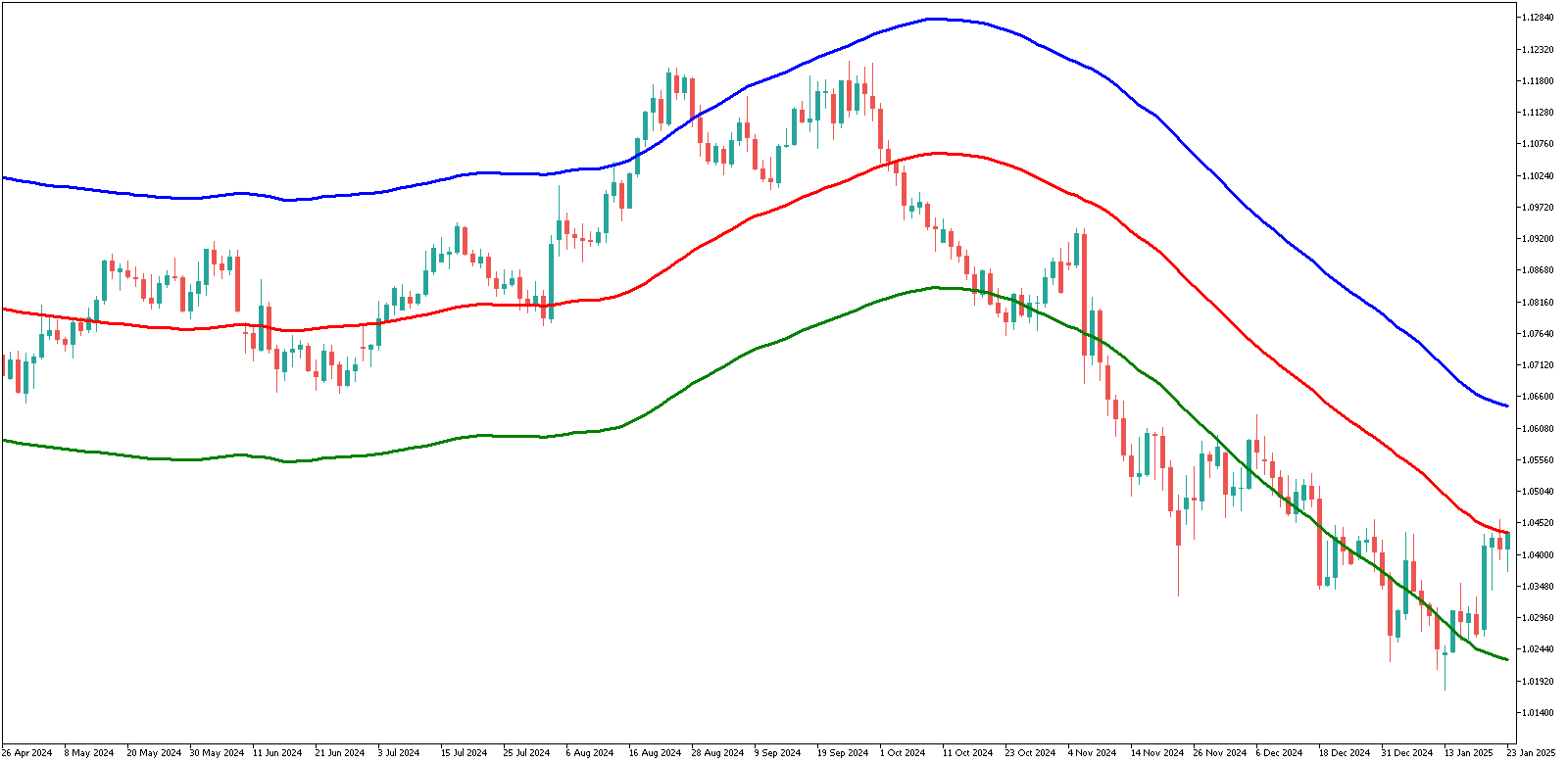
Task: Click date label 16 Aug 2024
Action: (x=655, y=753)
